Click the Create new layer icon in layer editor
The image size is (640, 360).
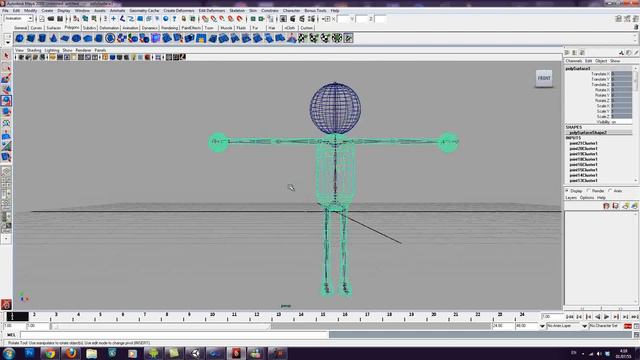(625, 206)
